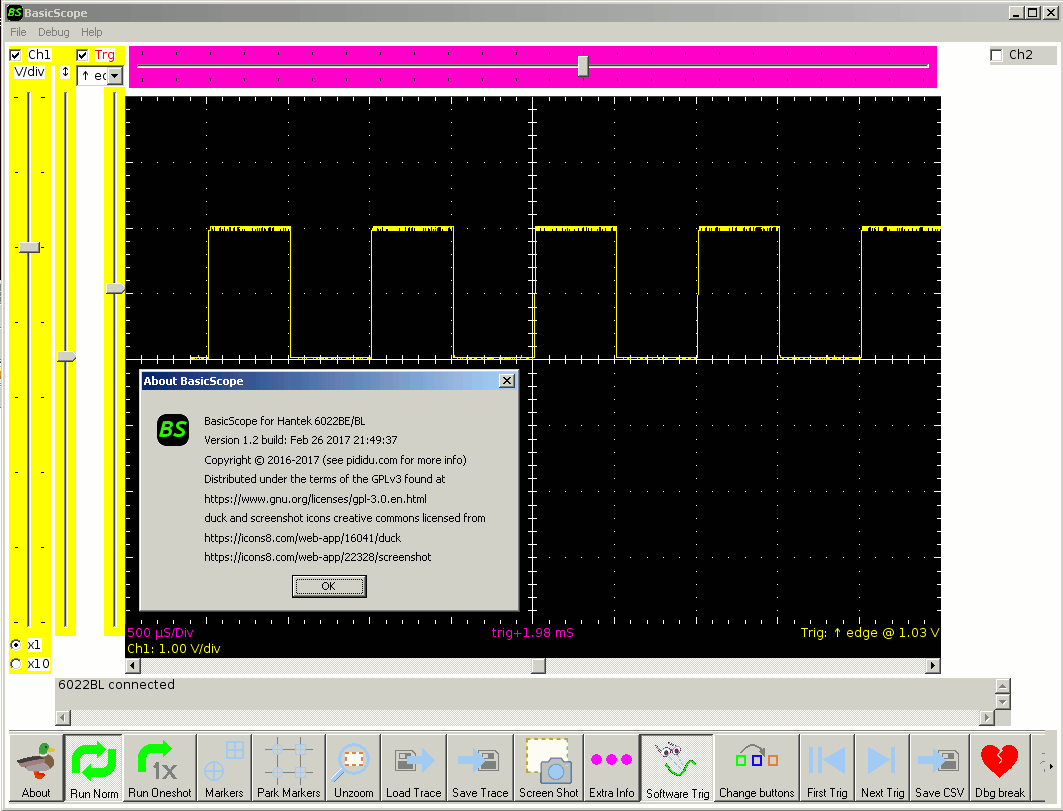Go to Next Trig
This screenshot has width=1063, height=811.
[883, 768]
